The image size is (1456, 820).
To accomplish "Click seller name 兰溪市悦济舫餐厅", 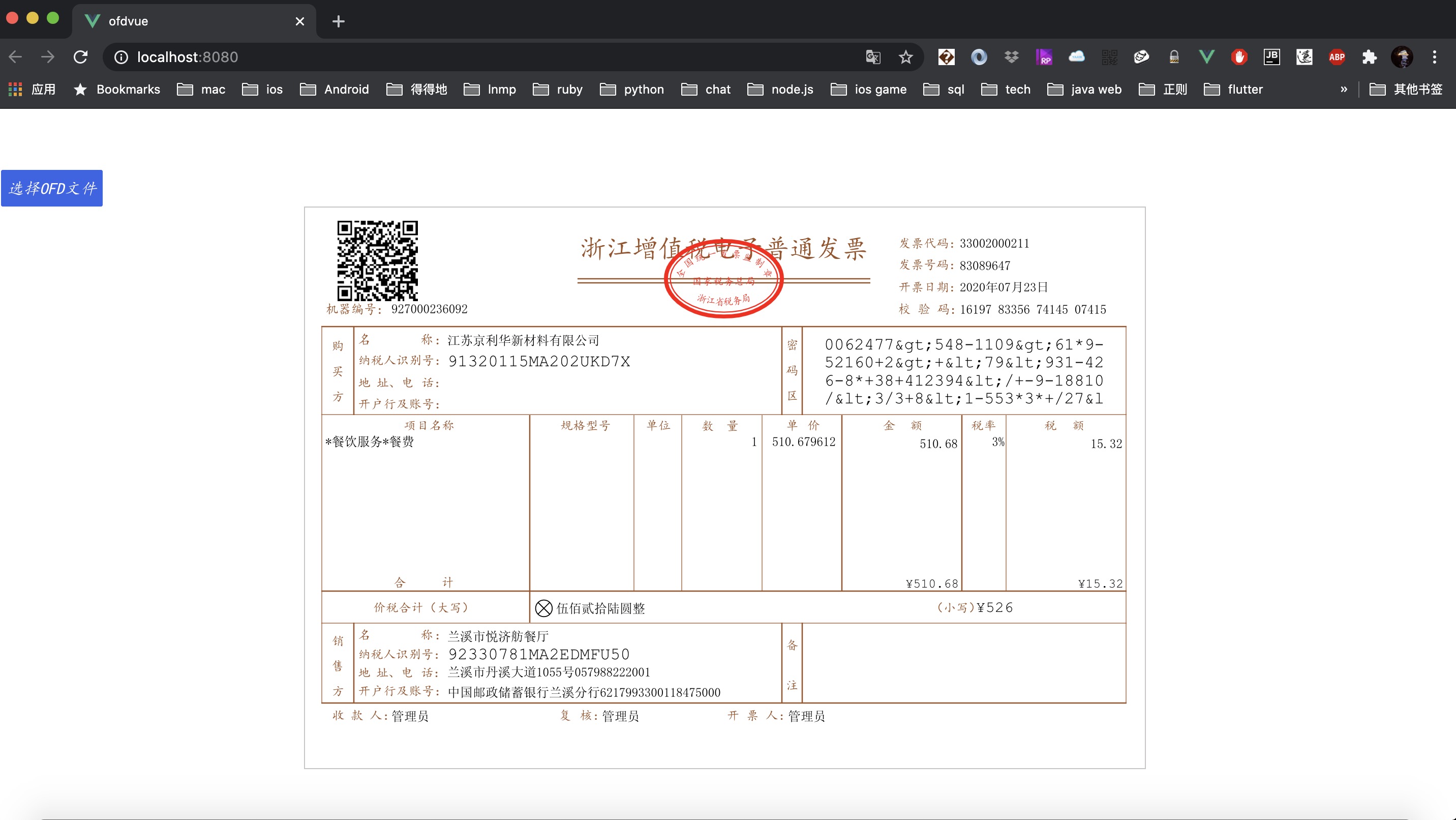I will pos(498,636).
